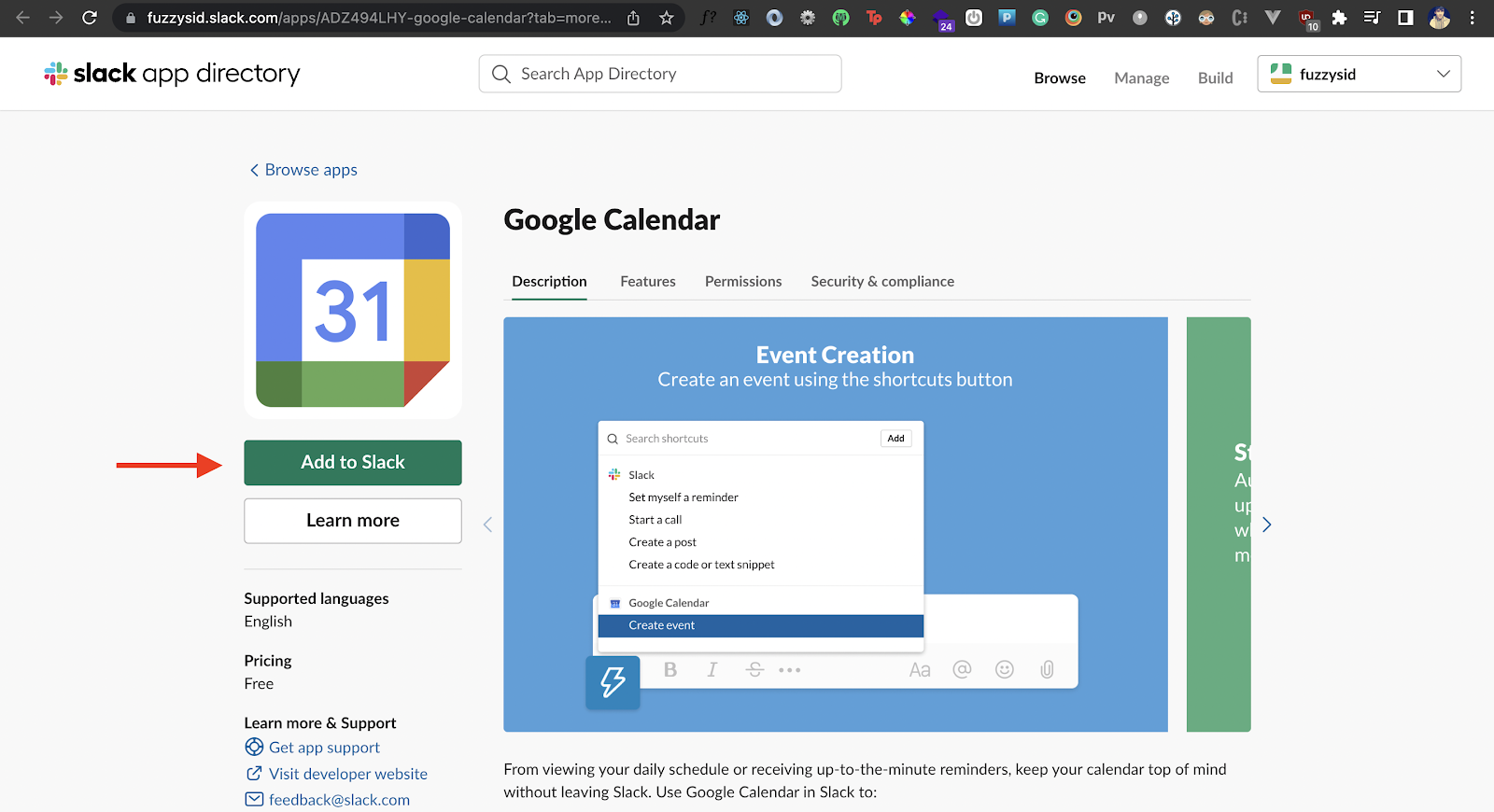Open the purple extension with badge 24

click(942, 20)
